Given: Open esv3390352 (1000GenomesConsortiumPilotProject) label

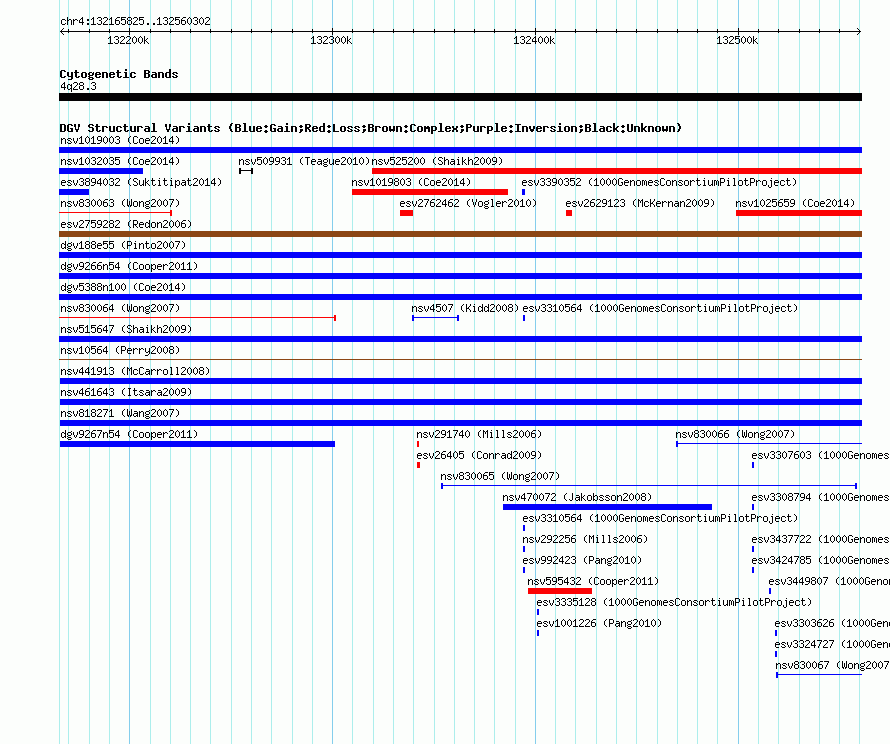Looking at the screenshot, I should pyautogui.click(x=659, y=182).
